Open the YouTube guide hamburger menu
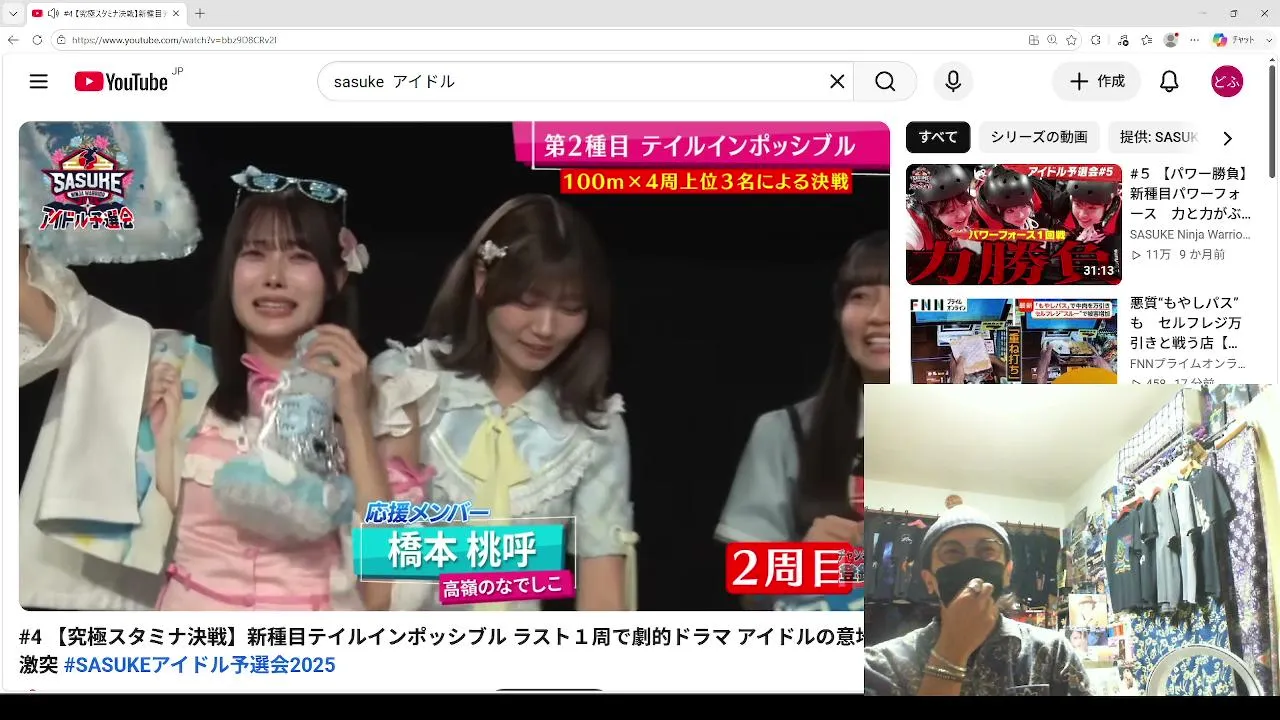Image resolution: width=1280 pixels, height=720 pixels. click(x=39, y=82)
